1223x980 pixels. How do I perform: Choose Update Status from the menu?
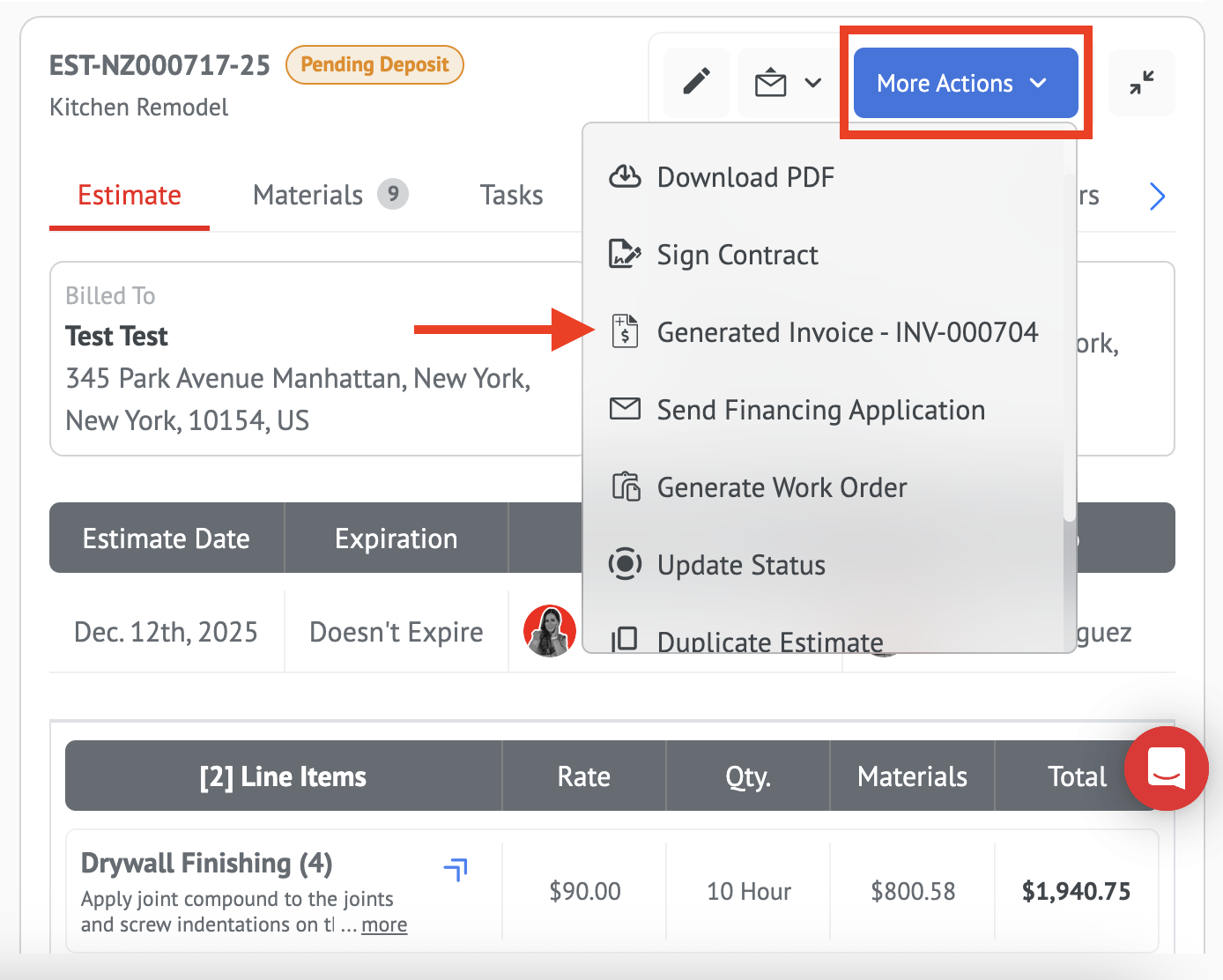[x=740, y=565]
